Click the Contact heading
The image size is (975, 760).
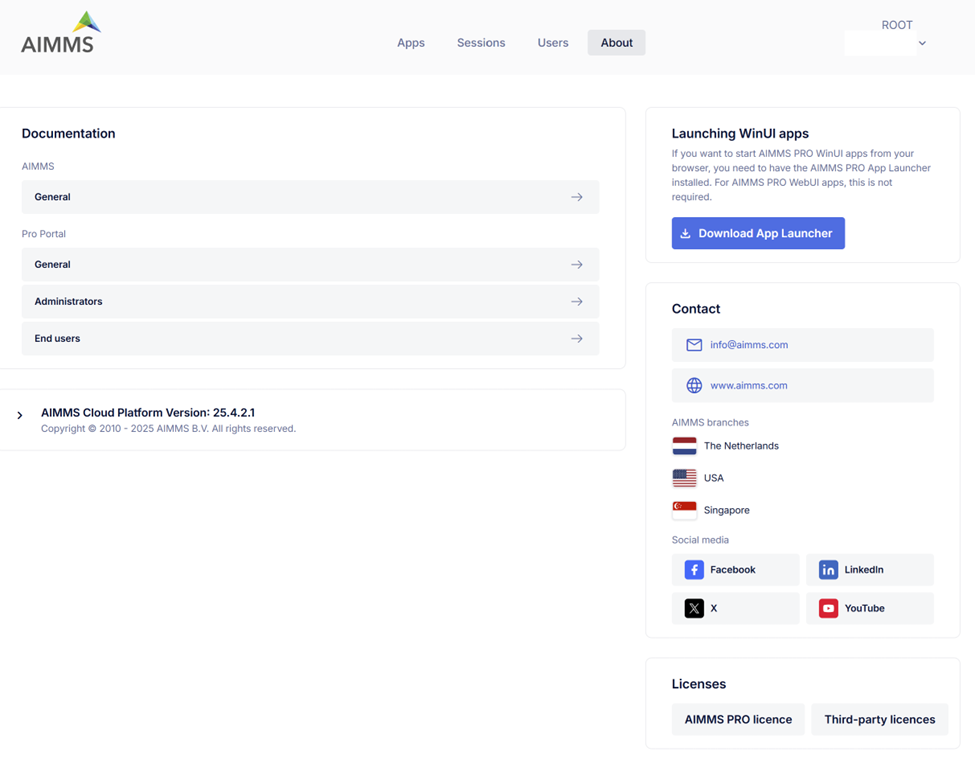click(696, 309)
